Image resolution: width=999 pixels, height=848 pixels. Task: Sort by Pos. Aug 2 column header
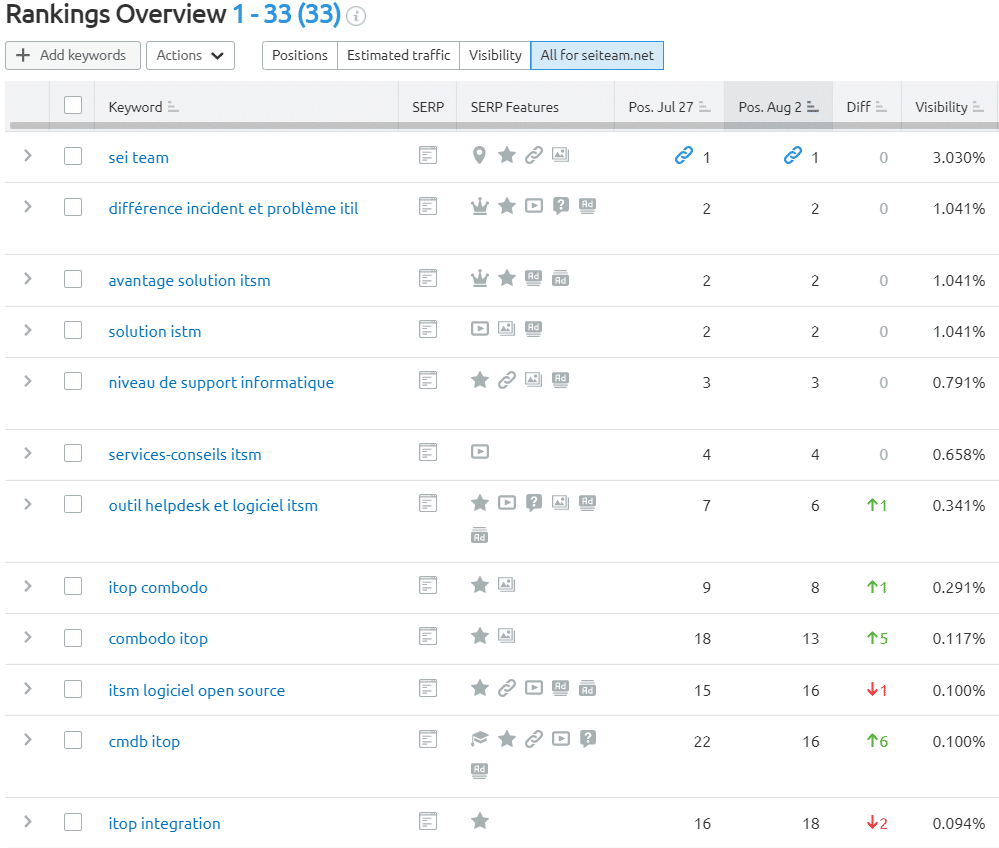tap(770, 107)
